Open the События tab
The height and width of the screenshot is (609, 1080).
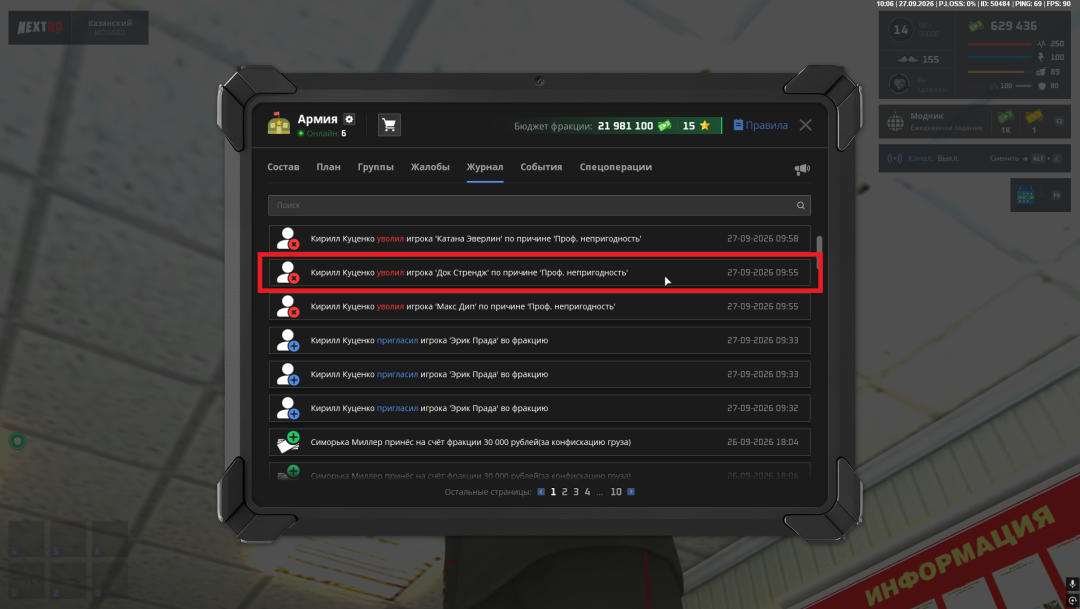pos(541,167)
